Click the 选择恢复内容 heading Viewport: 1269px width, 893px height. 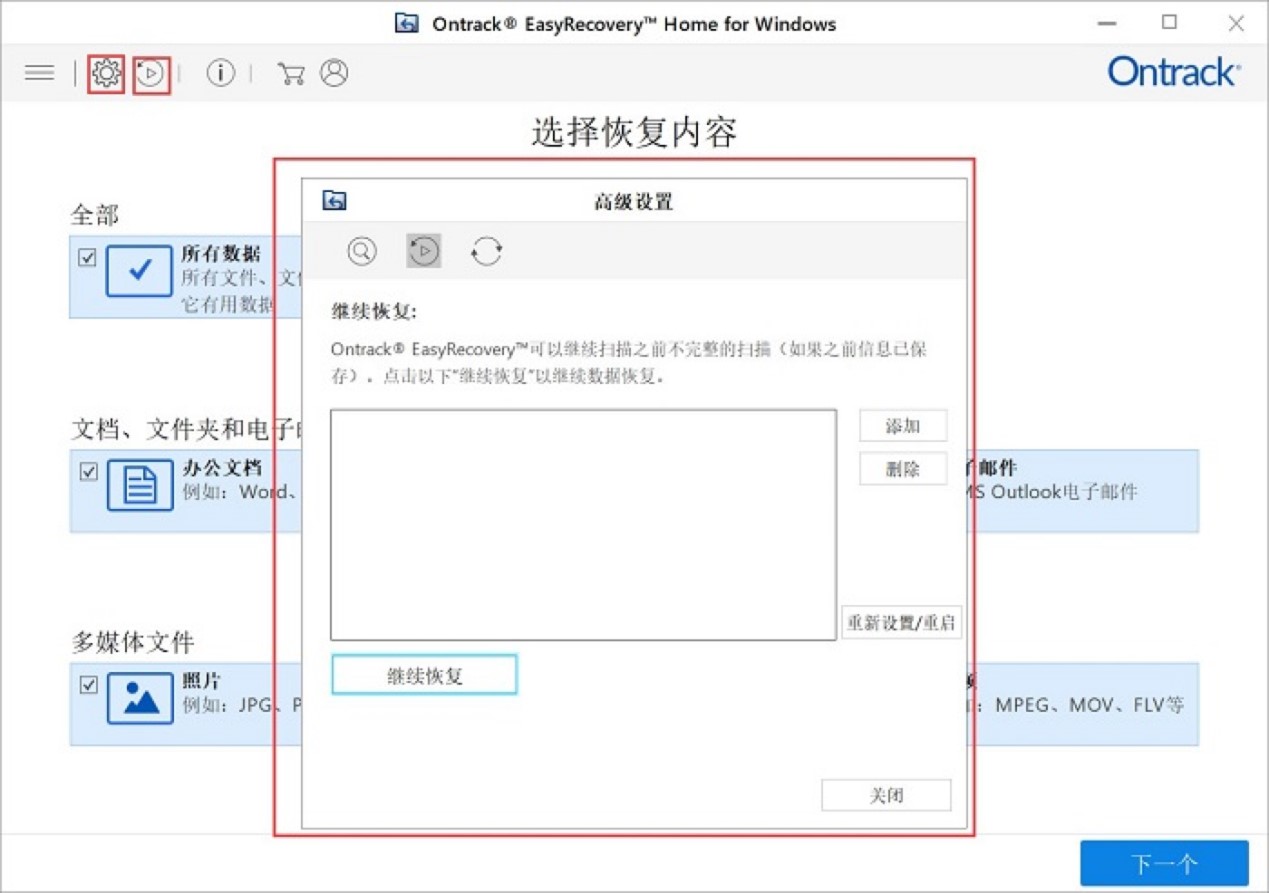[634, 133]
